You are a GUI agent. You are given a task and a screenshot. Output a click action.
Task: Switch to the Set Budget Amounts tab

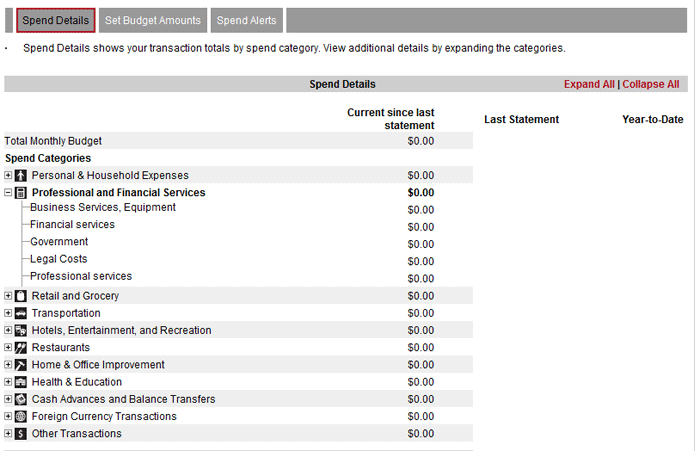point(153,20)
